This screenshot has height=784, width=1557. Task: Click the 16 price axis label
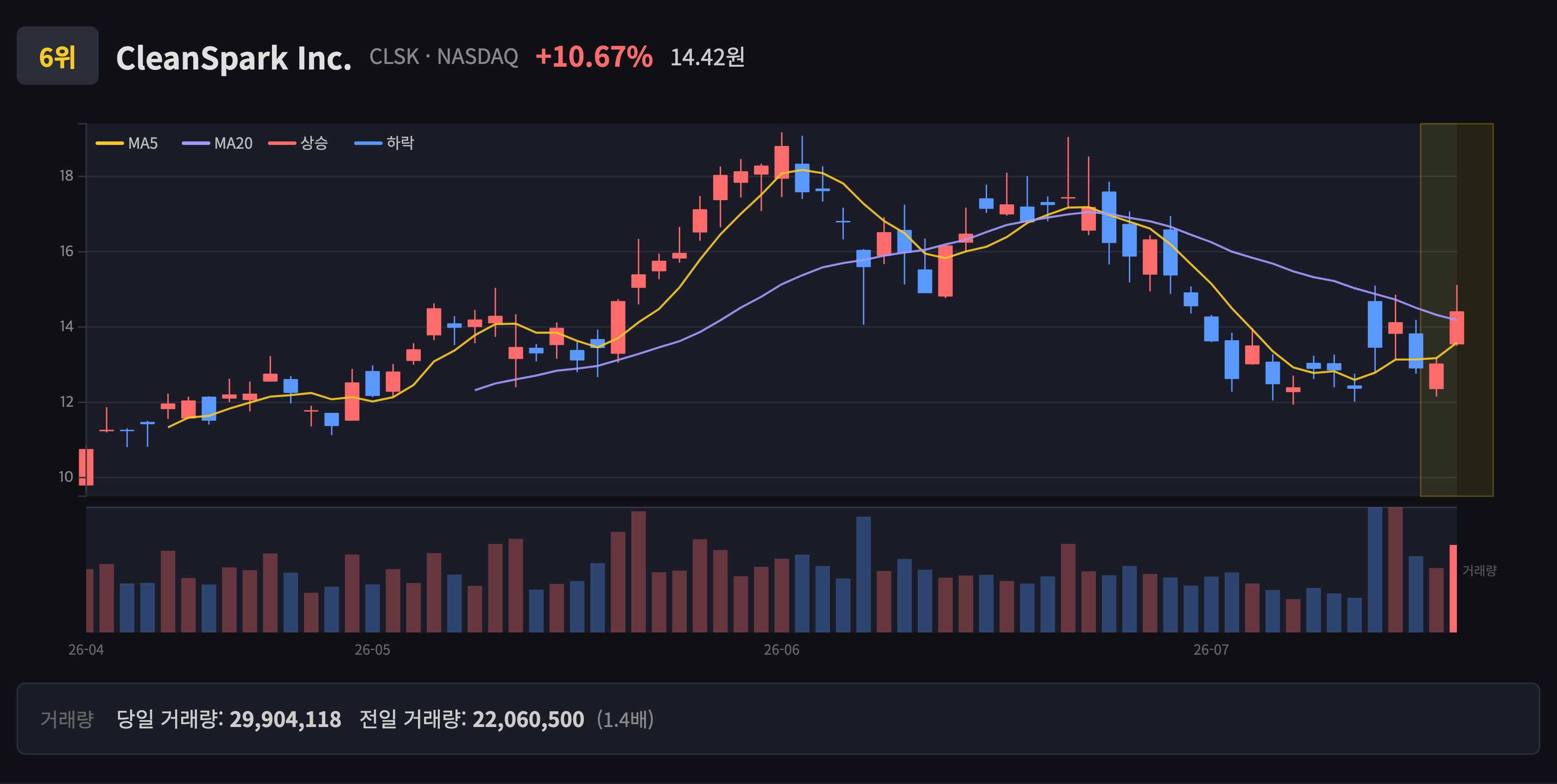pyautogui.click(x=66, y=252)
